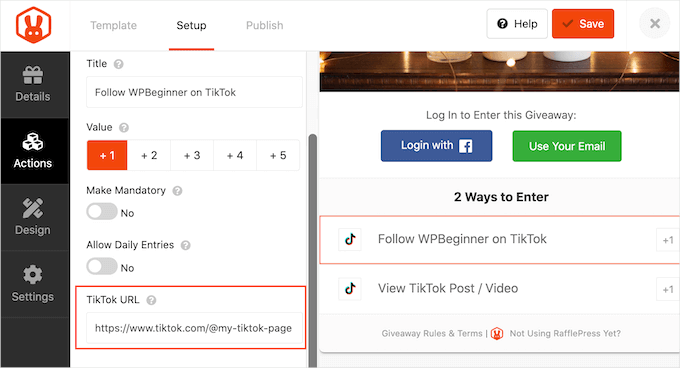Screen dimensions: 680x368
Task: Close the giveaway builder with X
Action: click(655, 23)
